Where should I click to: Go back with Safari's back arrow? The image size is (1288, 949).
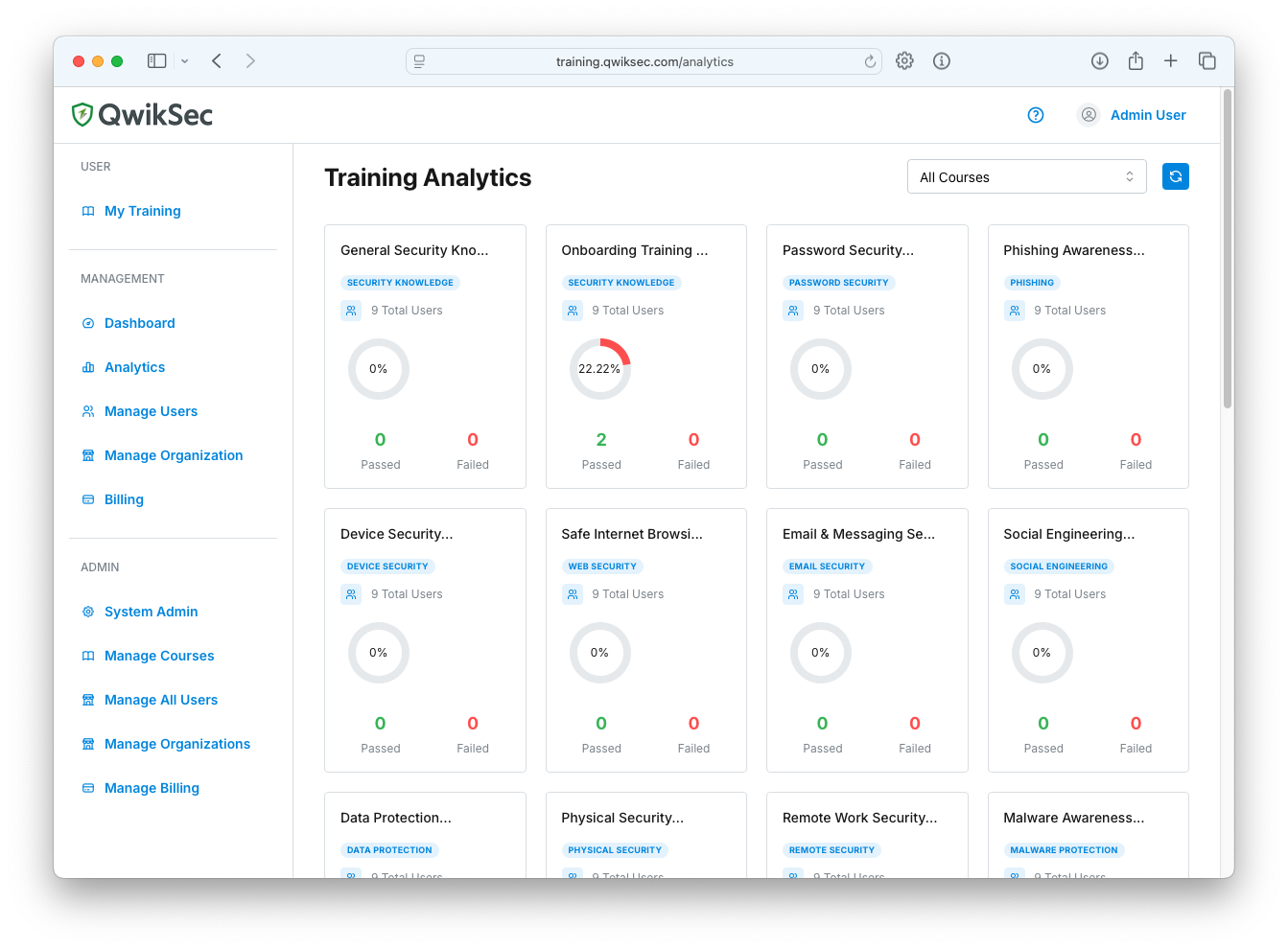(217, 61)
